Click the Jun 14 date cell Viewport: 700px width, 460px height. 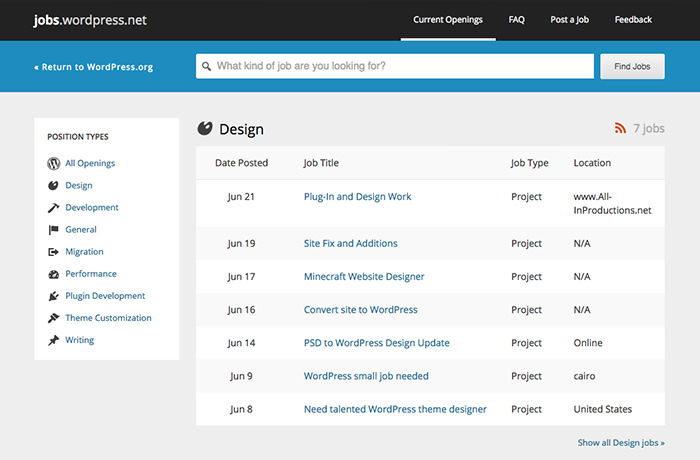point(241,343)
